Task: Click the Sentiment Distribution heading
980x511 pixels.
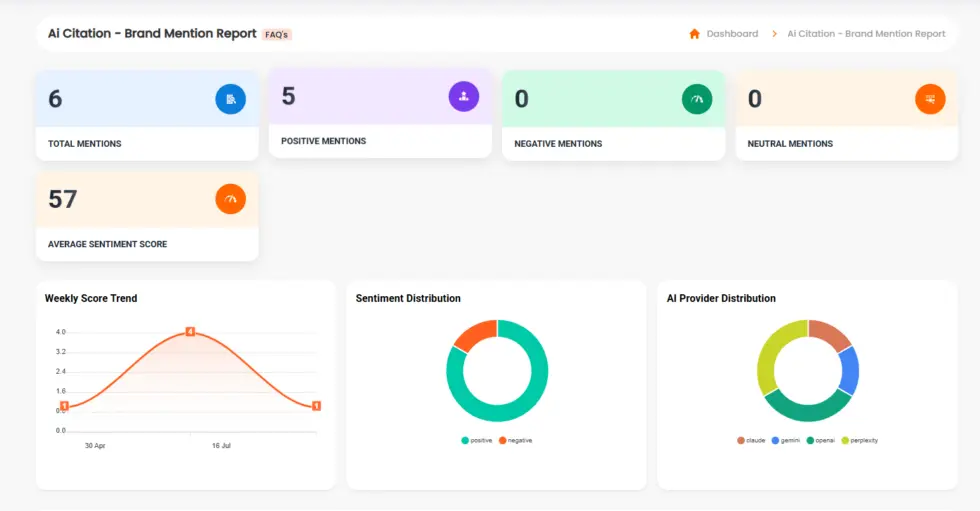Action: point(408,299)
